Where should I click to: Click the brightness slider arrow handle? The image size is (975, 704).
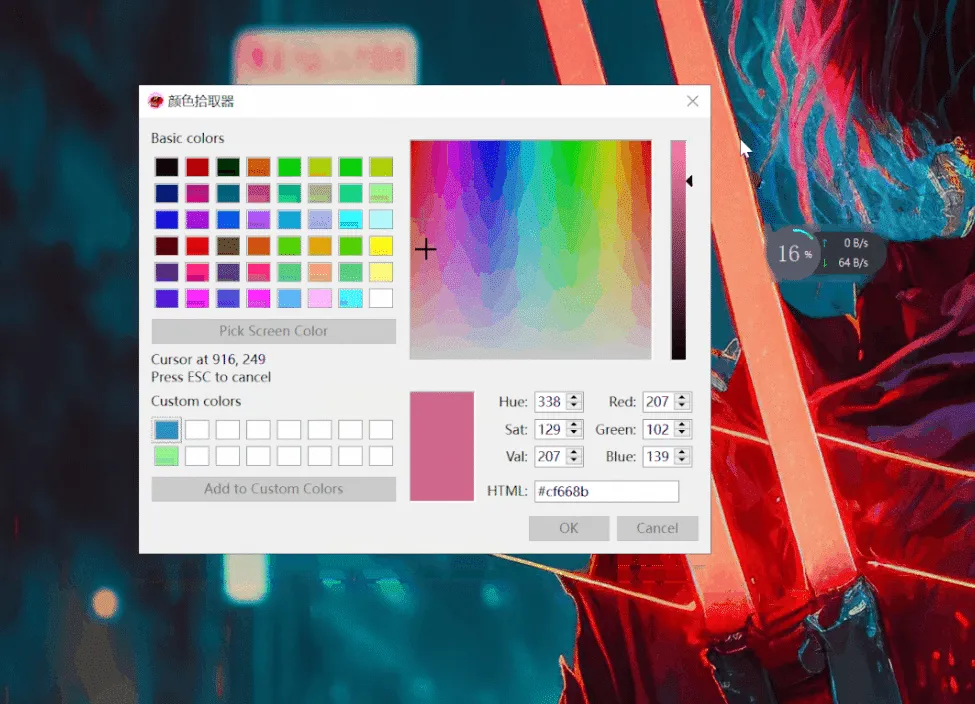(689, 181)
